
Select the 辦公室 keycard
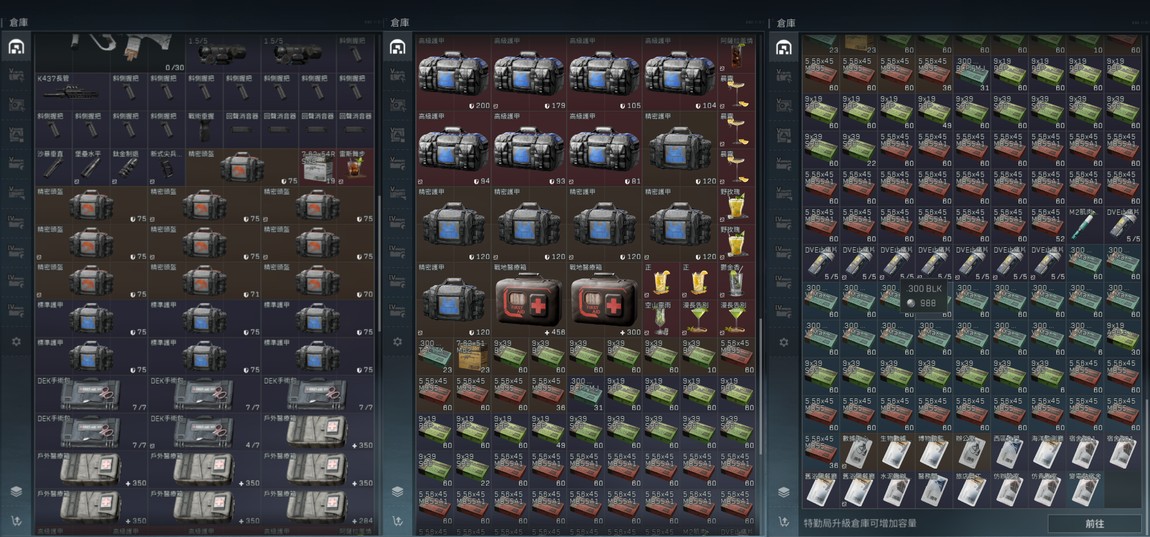972,452
